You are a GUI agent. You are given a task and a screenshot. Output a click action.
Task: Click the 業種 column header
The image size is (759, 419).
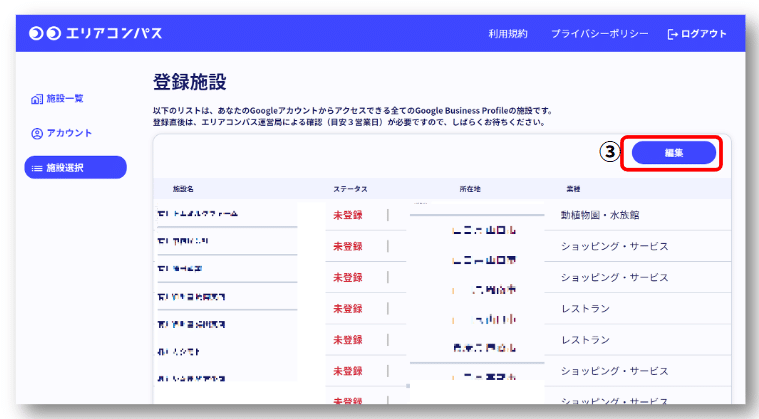pos(574,188)
